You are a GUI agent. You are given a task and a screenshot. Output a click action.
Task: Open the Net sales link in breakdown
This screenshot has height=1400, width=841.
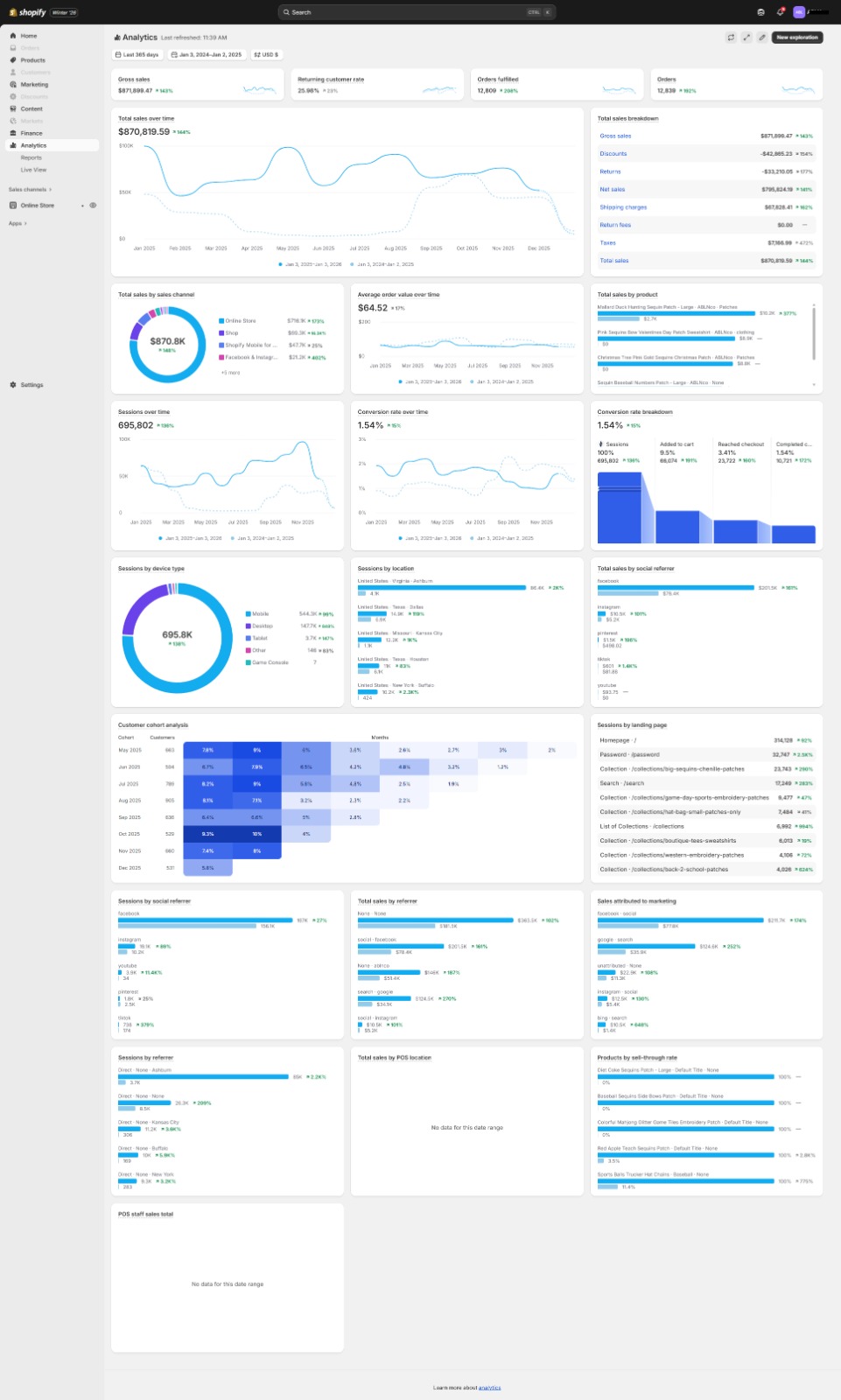point(612,189)
